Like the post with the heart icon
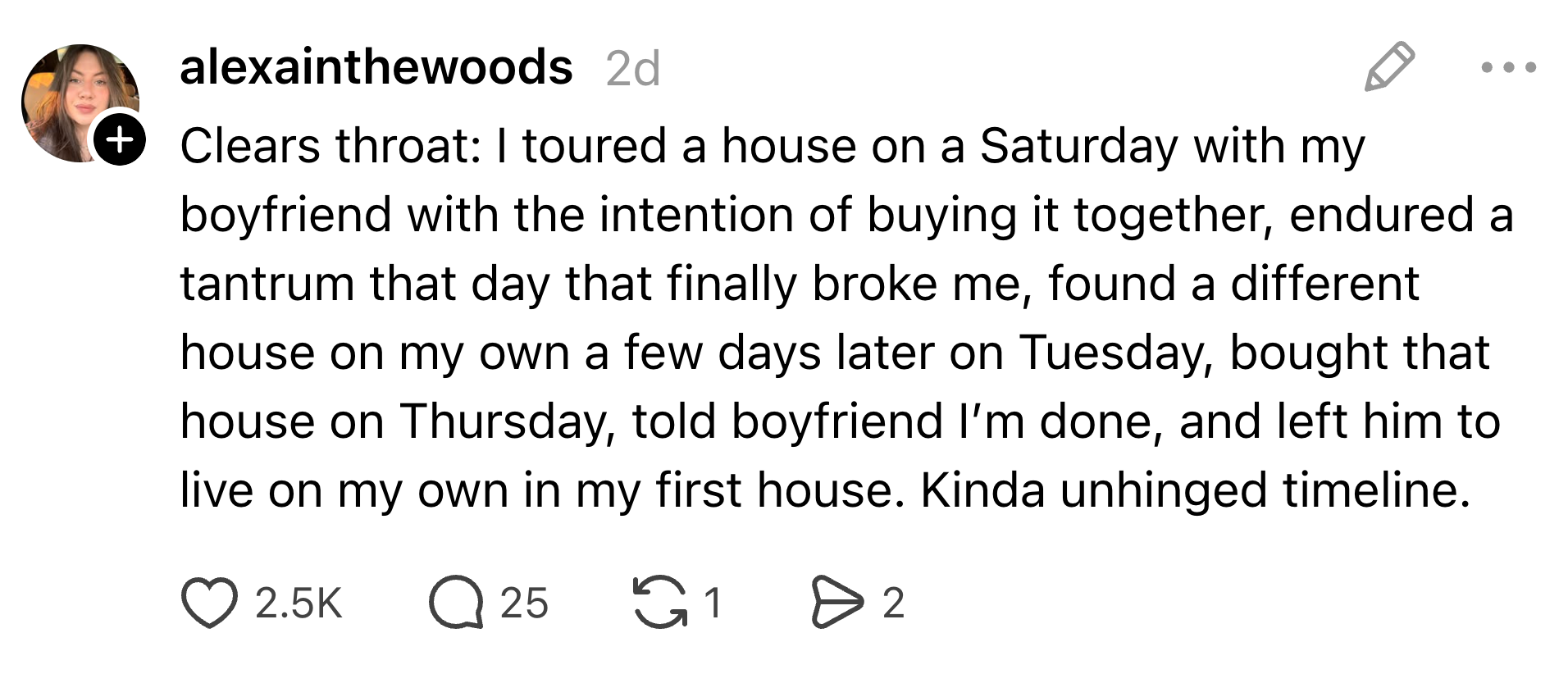 209,603
